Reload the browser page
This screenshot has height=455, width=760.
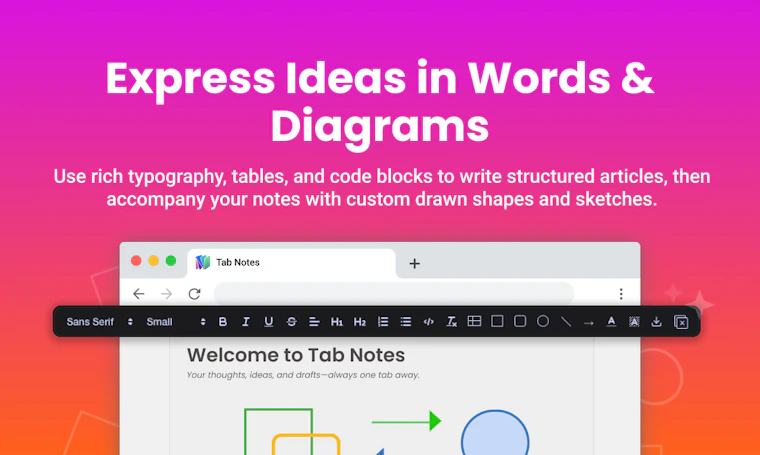194,294
